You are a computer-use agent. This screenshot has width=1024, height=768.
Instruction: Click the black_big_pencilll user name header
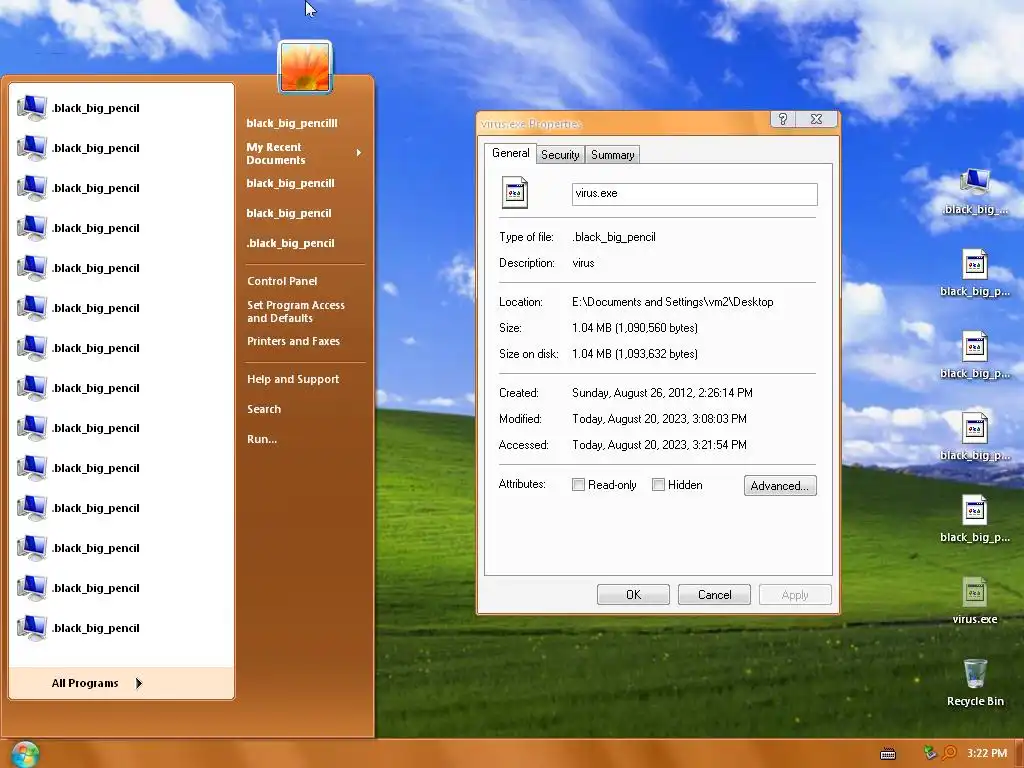(292, 123)
